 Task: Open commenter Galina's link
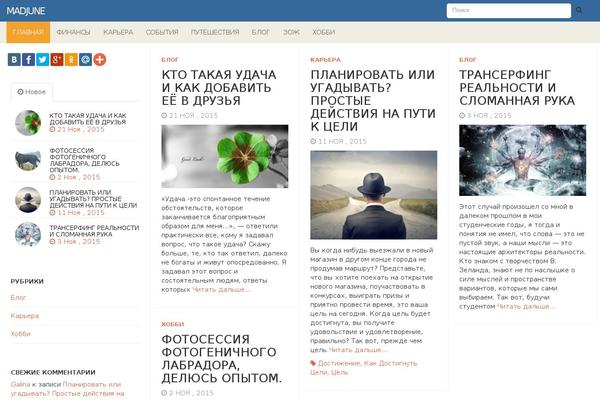(x=20, y=384)
